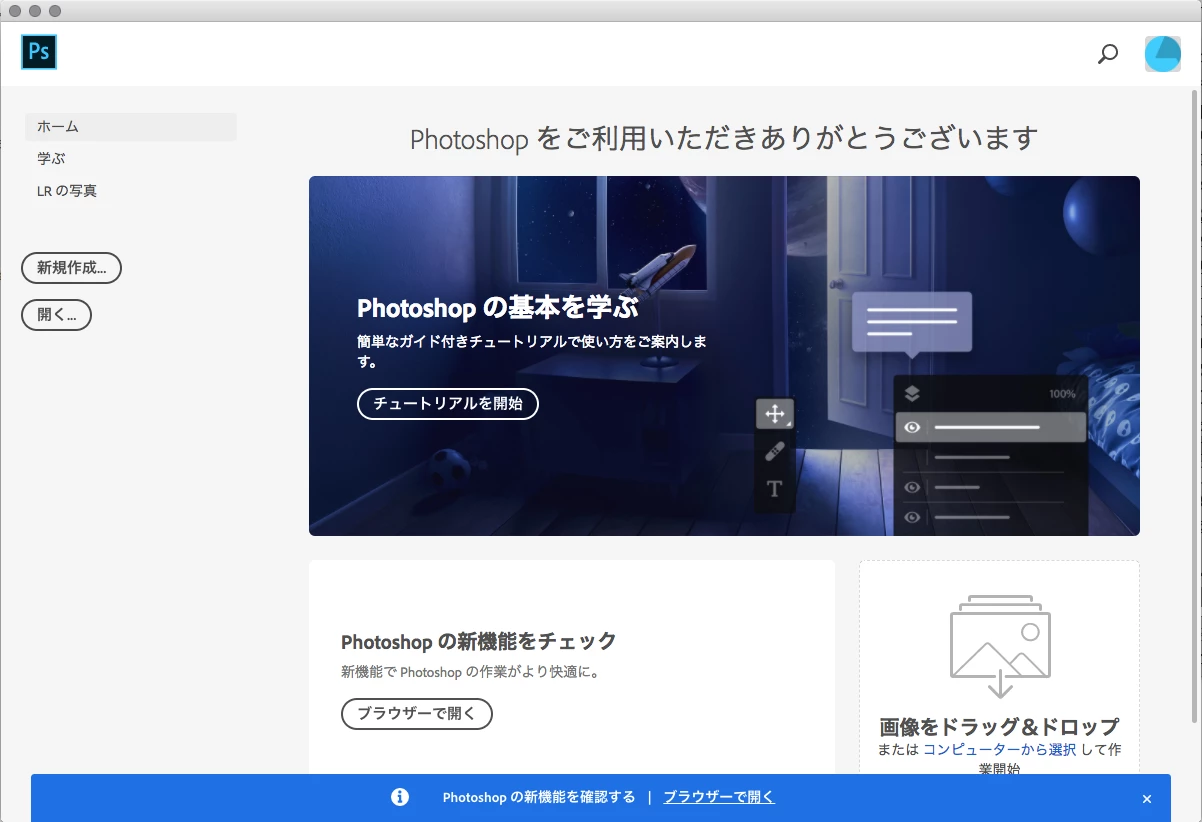
Task: Click ブラウザーで開く link in blue banner
Action: (719, 797)
